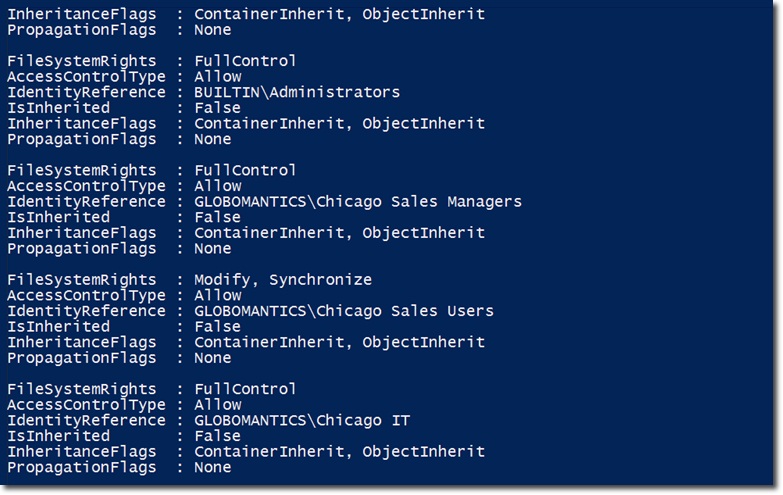The height and width of the screenshot is (495, 783).
Task: Click the IdentityReference label for Chicago IT
Action: pyautogui.click(x=87, y=420)
